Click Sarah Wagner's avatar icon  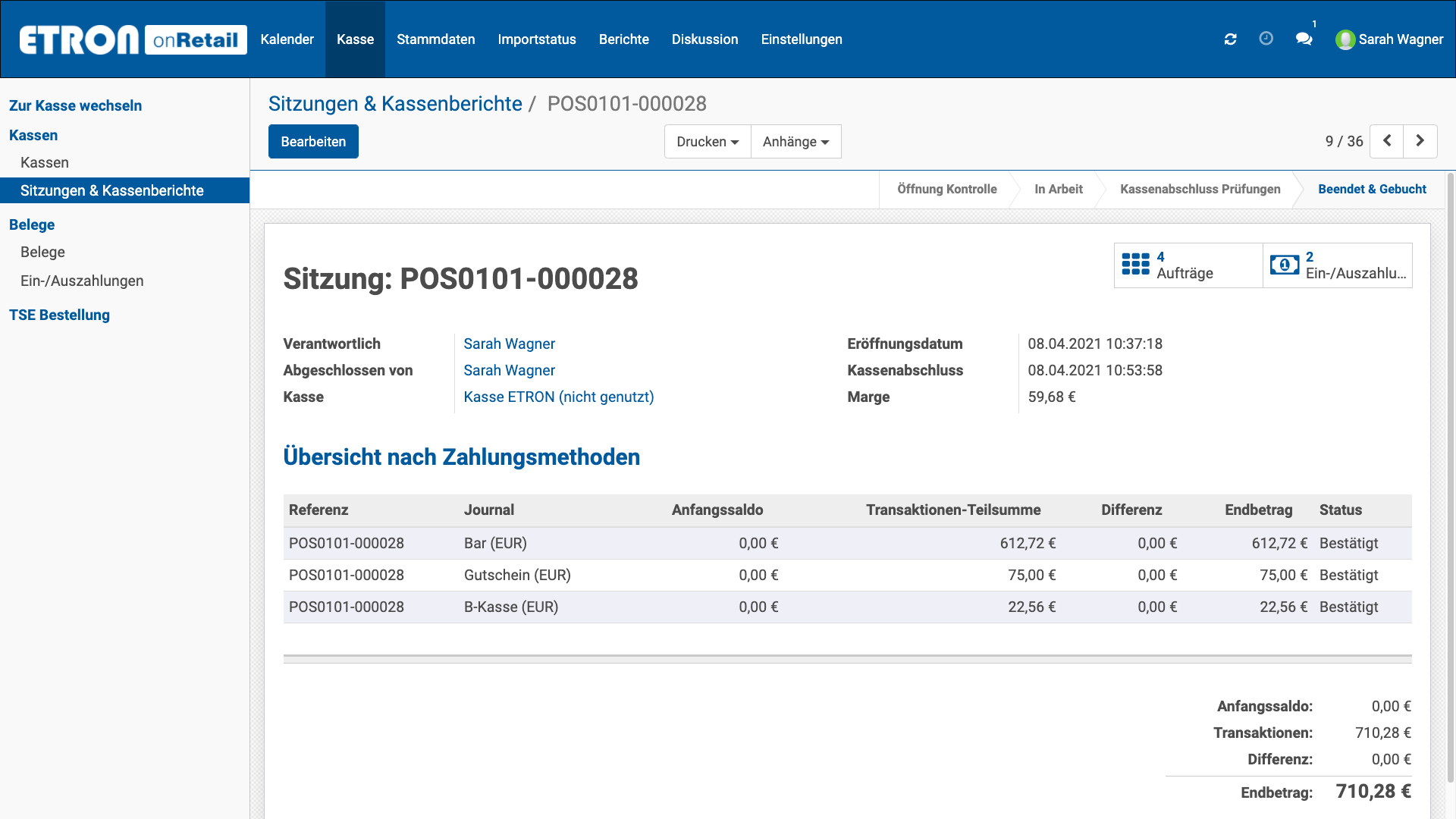(x=1345, y=39)
